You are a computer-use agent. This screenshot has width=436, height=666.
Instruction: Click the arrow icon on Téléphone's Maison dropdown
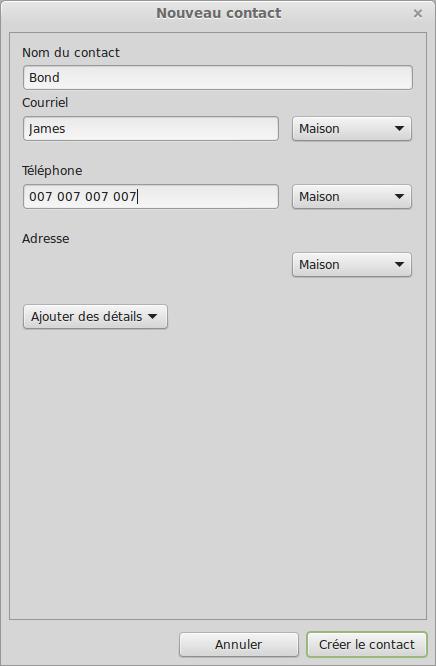[x=399, y=196]
